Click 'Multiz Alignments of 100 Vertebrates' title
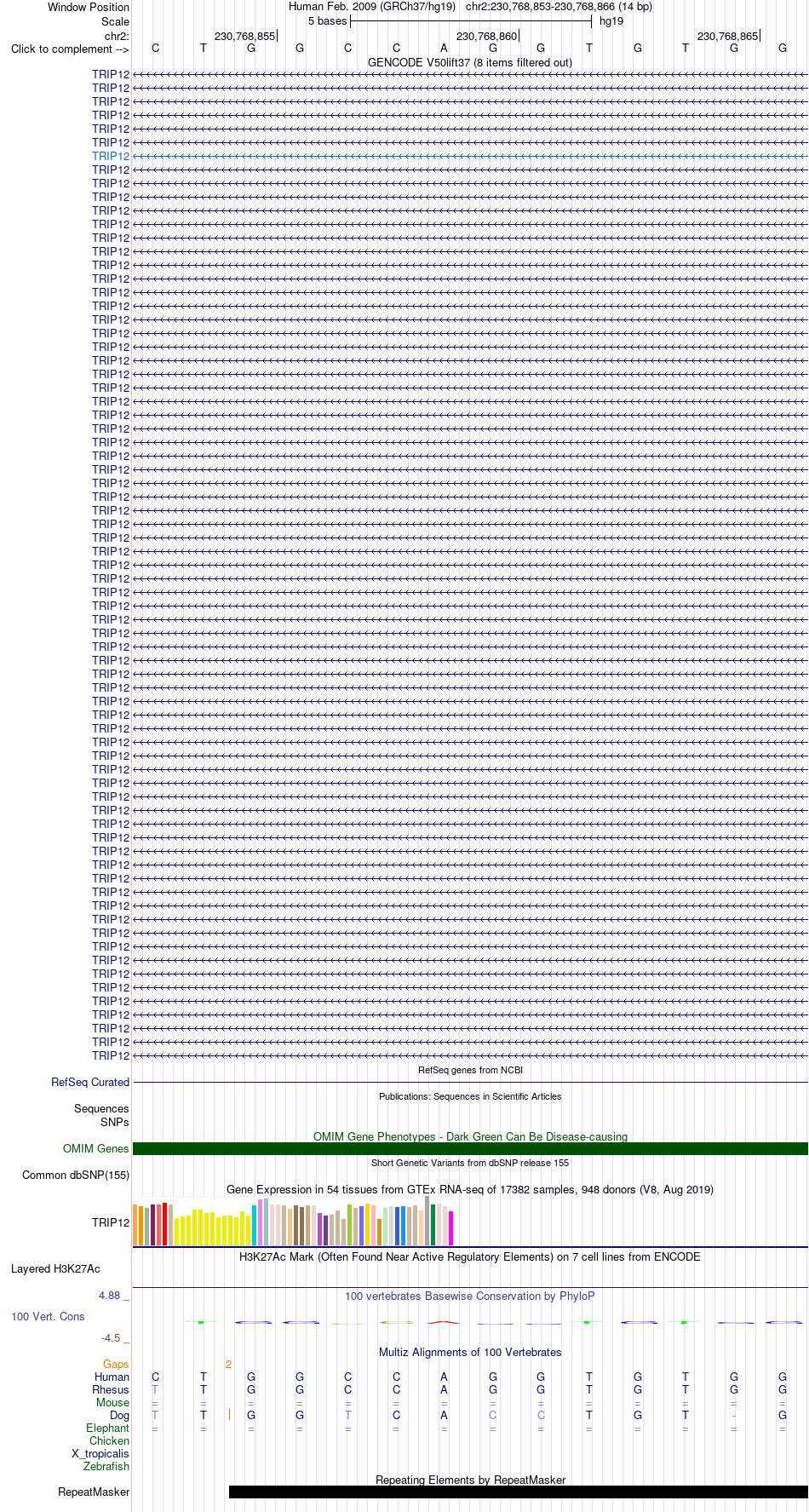Viewport: 809px width, 1512px height. [470, 1353]
